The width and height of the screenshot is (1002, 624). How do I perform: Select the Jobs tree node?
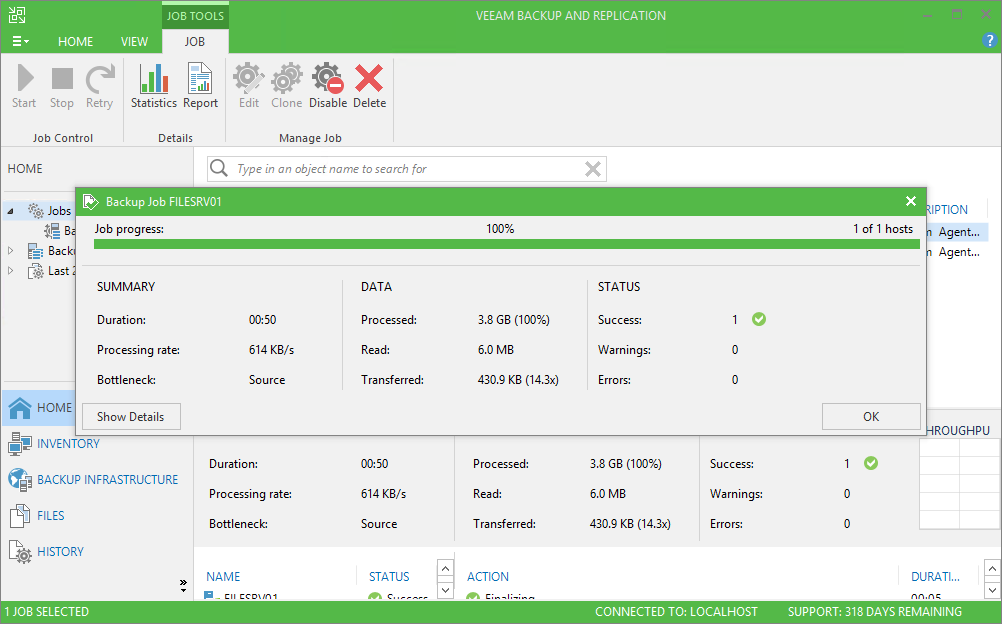click(x=59, y=210)
